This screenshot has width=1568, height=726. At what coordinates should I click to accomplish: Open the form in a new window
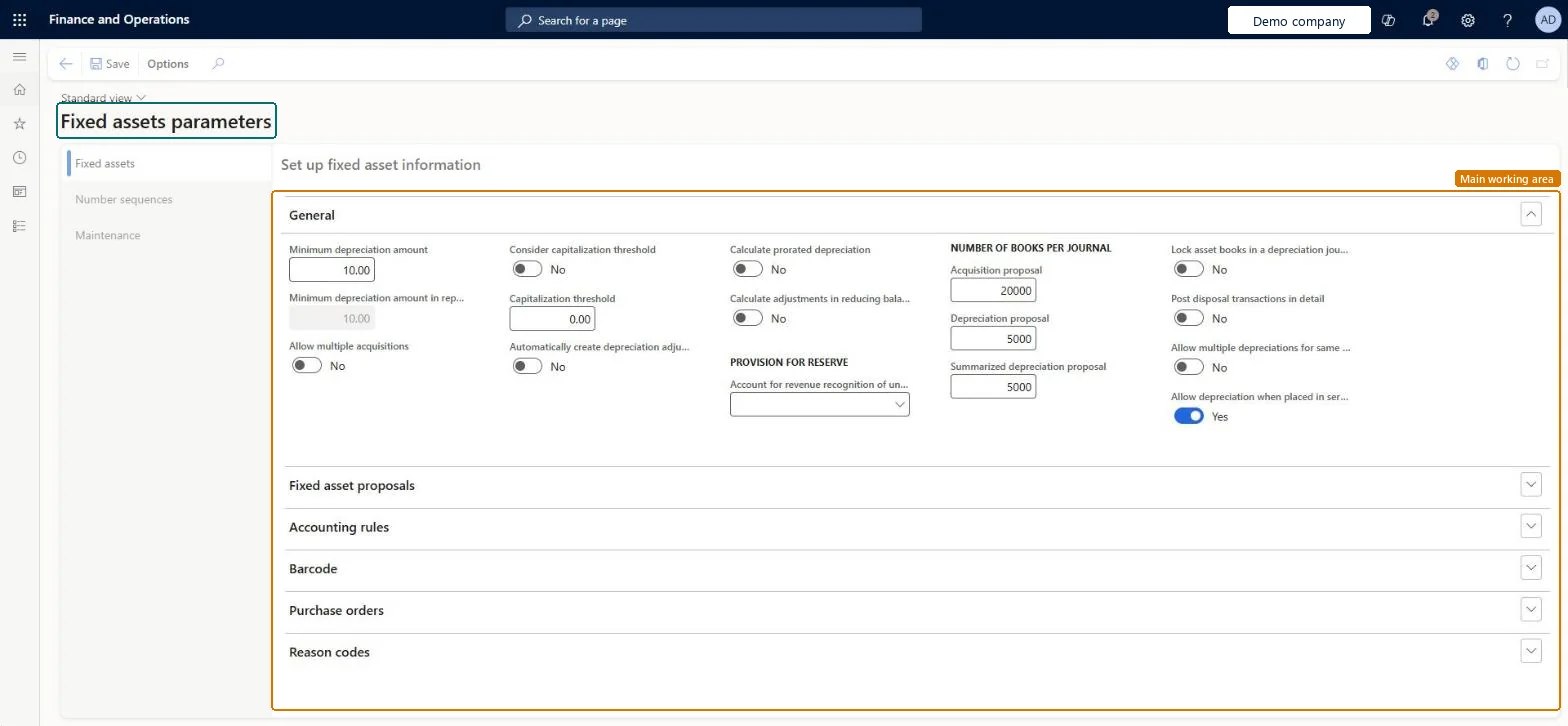[1543, 64]
